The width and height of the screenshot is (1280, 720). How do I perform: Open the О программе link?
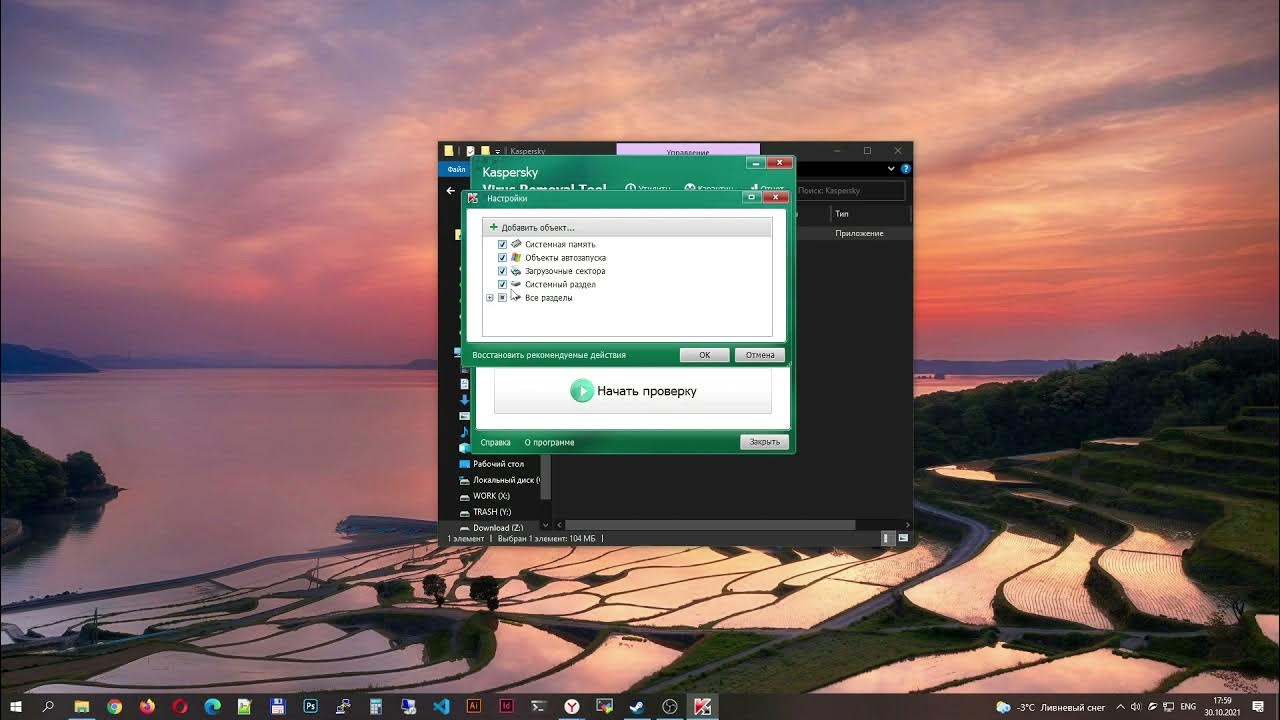click(x=549, y=442)
